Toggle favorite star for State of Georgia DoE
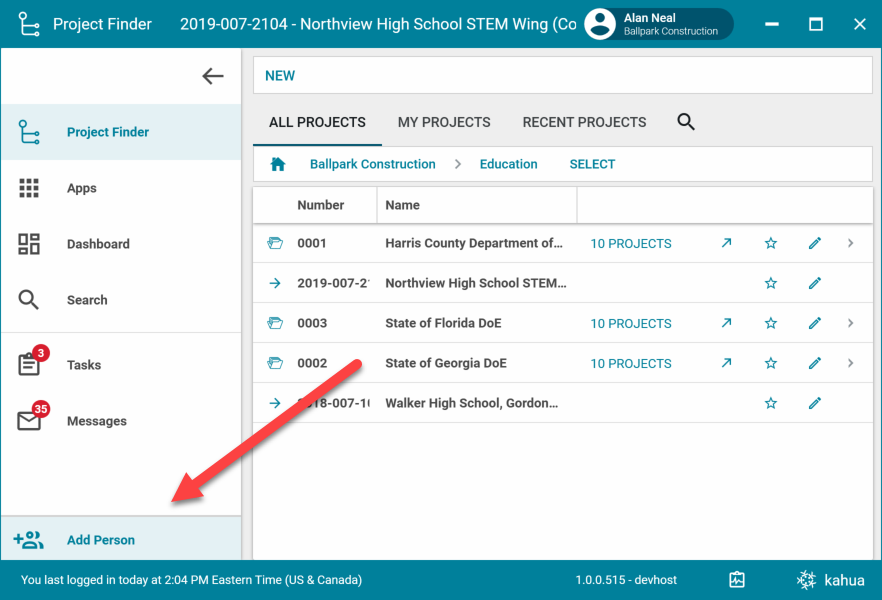Viewport: 882px width, 600px height. coord(770,363)
